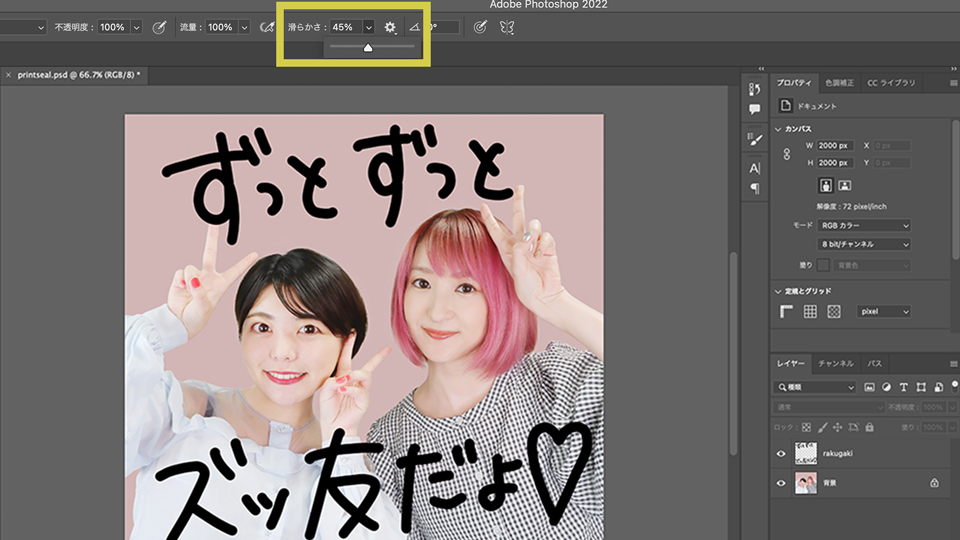960x540 pixels.
Task: Filter layers by smart objects
Action: (x=938, y=387)
